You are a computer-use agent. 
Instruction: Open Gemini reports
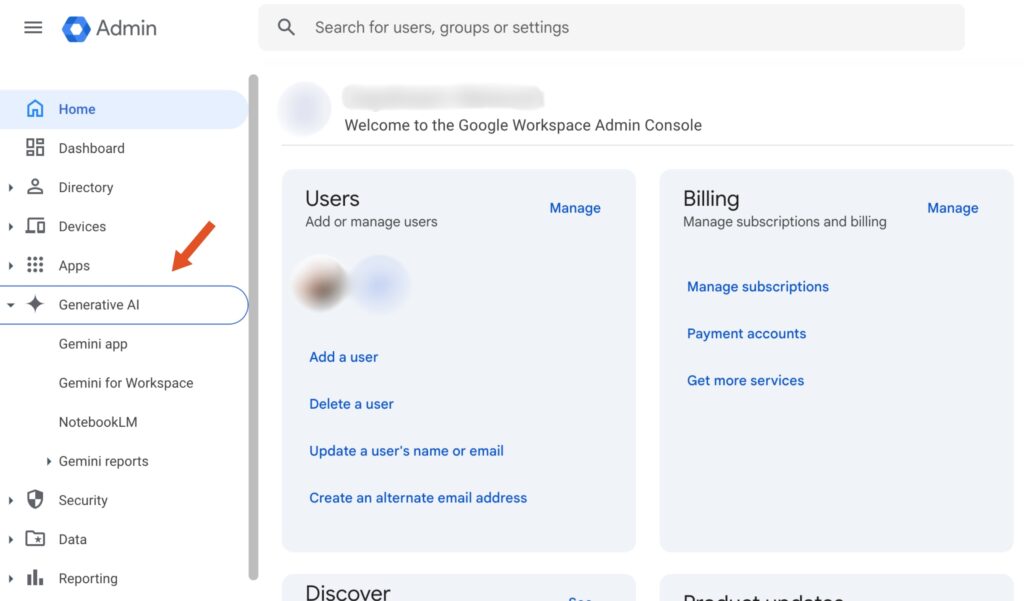coord(103,461)
